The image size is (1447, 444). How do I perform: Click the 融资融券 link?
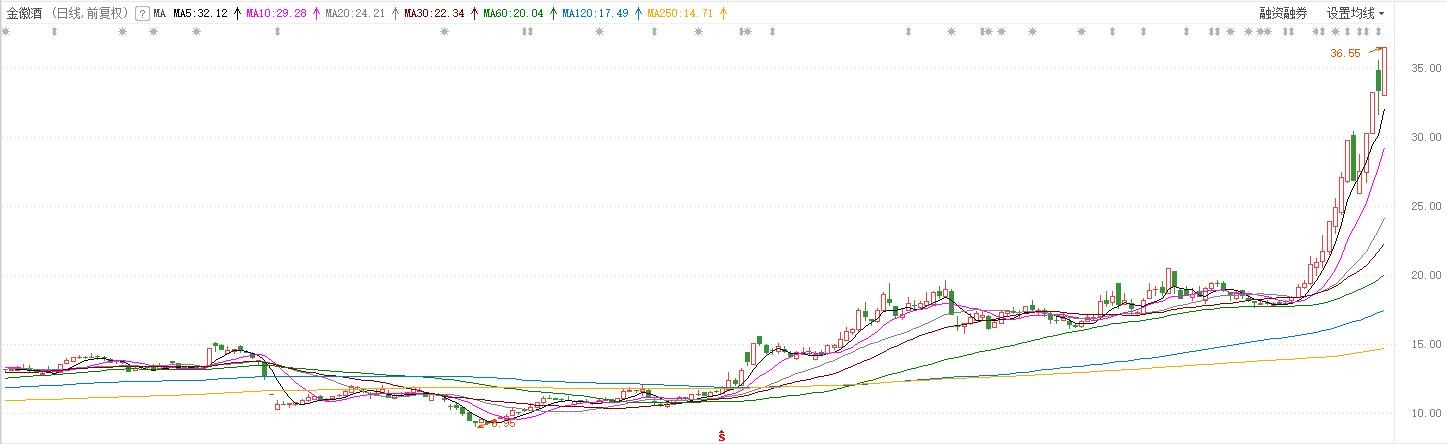tap(1283, 14)
